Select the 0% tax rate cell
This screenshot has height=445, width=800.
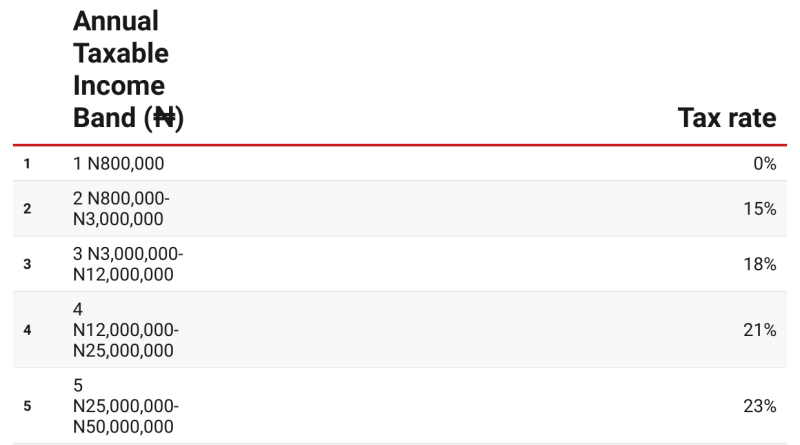[764, 163]
